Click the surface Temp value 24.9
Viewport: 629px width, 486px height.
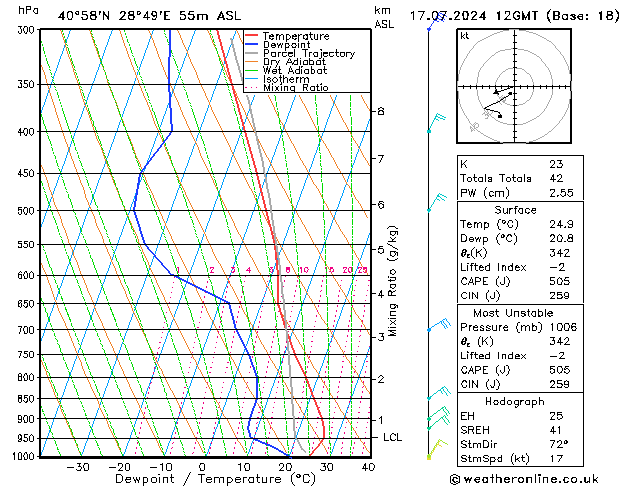(561, 225)
